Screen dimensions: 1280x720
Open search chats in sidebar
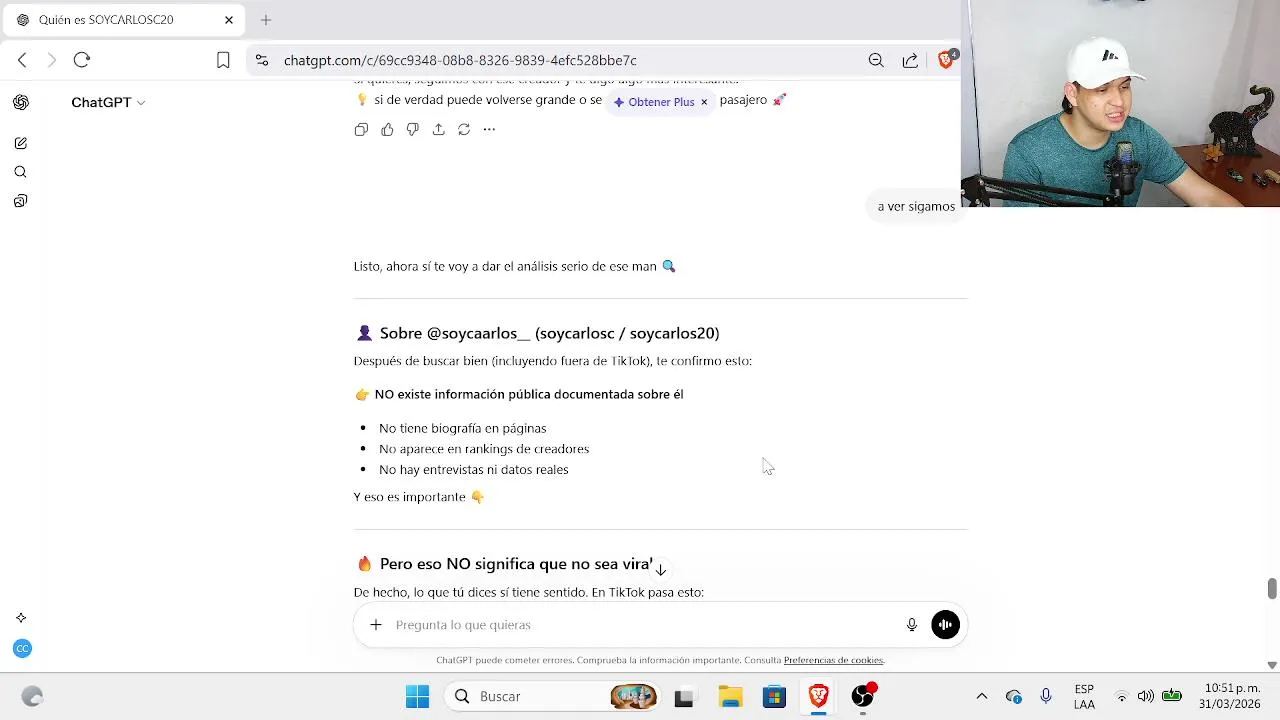[21, 172]
